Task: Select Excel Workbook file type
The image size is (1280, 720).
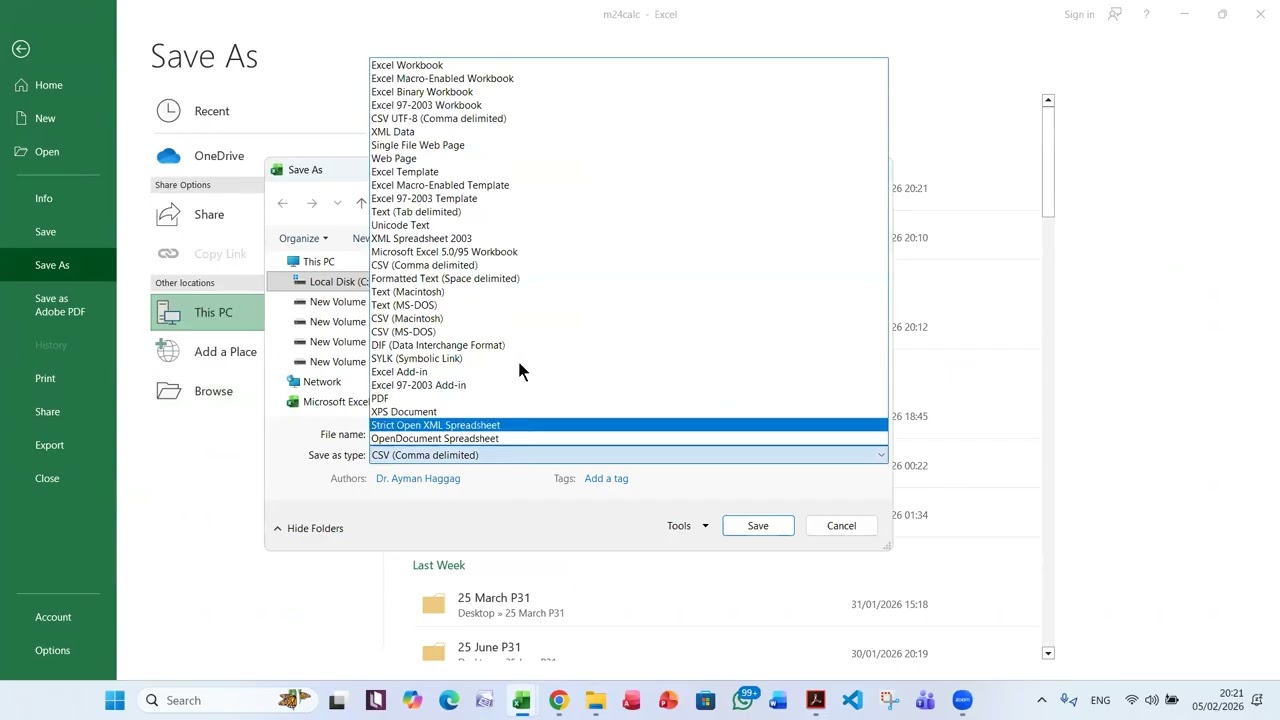Action: pyautogui.click(x=628, y=65)
